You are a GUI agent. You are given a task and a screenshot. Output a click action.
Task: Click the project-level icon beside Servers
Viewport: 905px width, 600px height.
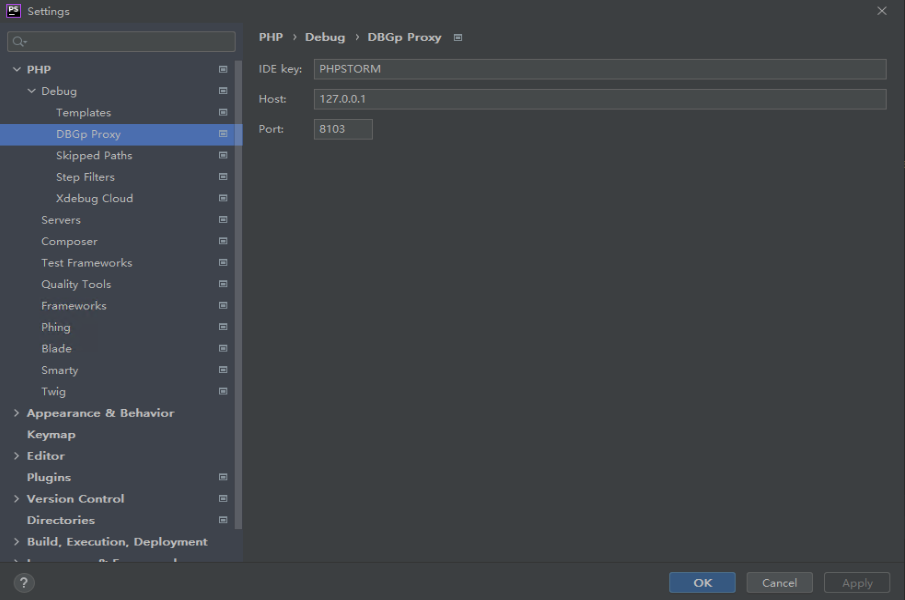click(x=223, y=220)
